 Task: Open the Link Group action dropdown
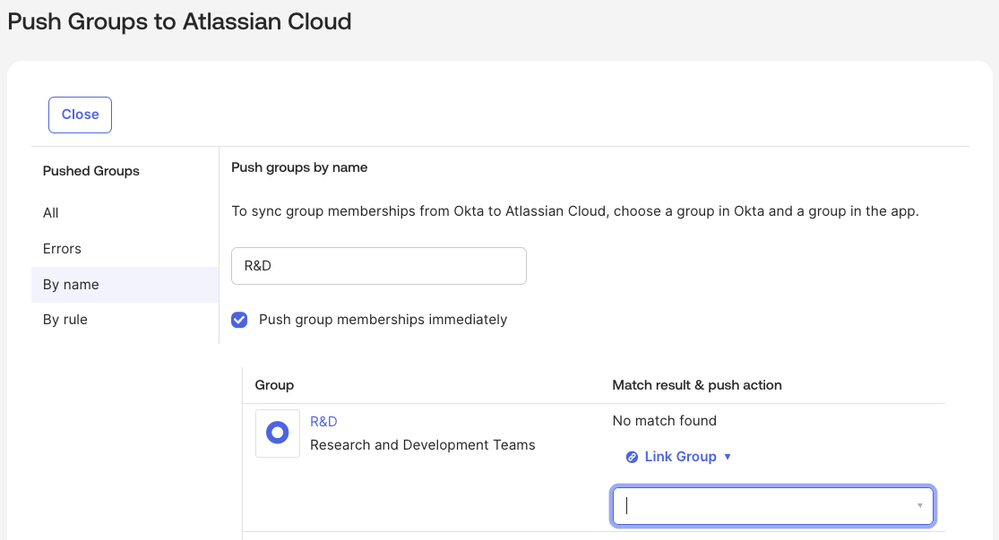[x=680, y=457]
